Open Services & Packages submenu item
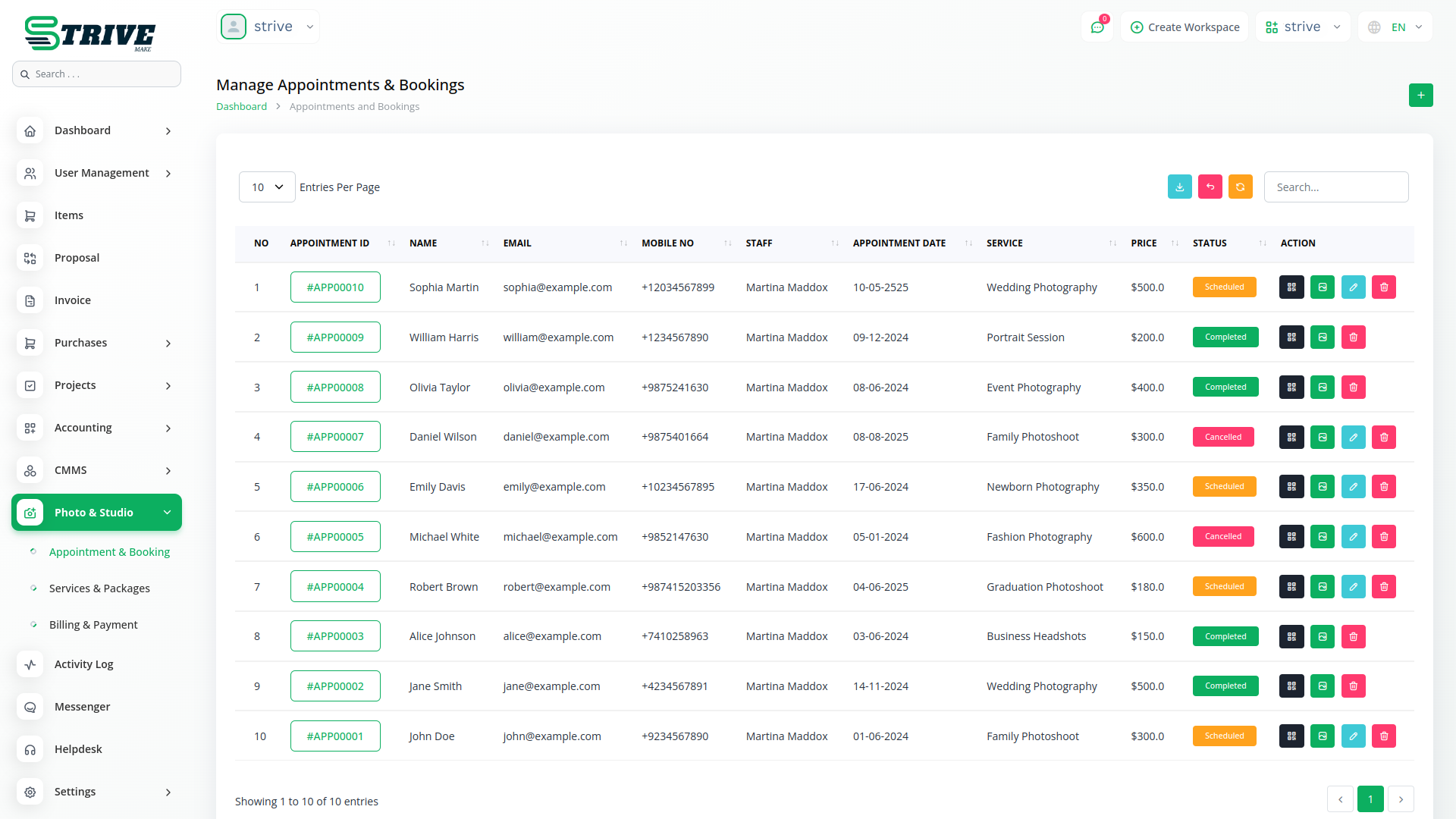 tap(99, 588)
